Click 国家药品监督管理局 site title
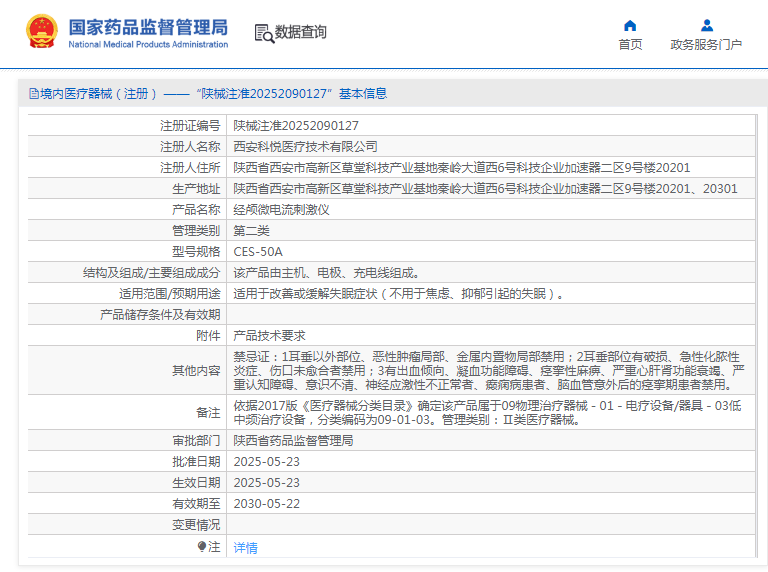This screenshot has height=572, width=768. 148,27
